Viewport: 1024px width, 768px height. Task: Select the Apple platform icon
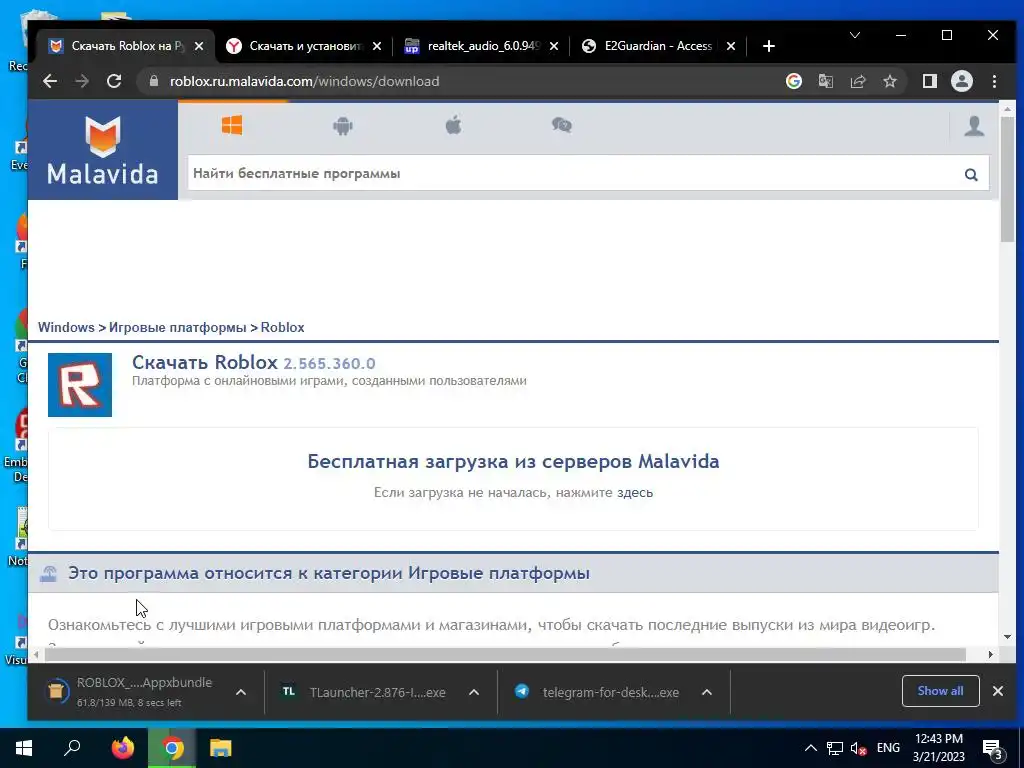[453, 124]
